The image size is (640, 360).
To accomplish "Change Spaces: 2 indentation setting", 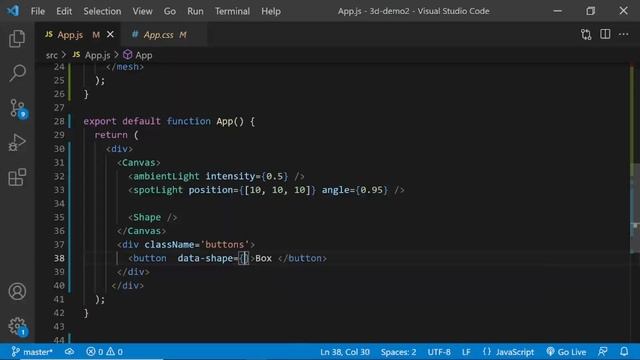I will pyautogui.click(x=398, y=351).
